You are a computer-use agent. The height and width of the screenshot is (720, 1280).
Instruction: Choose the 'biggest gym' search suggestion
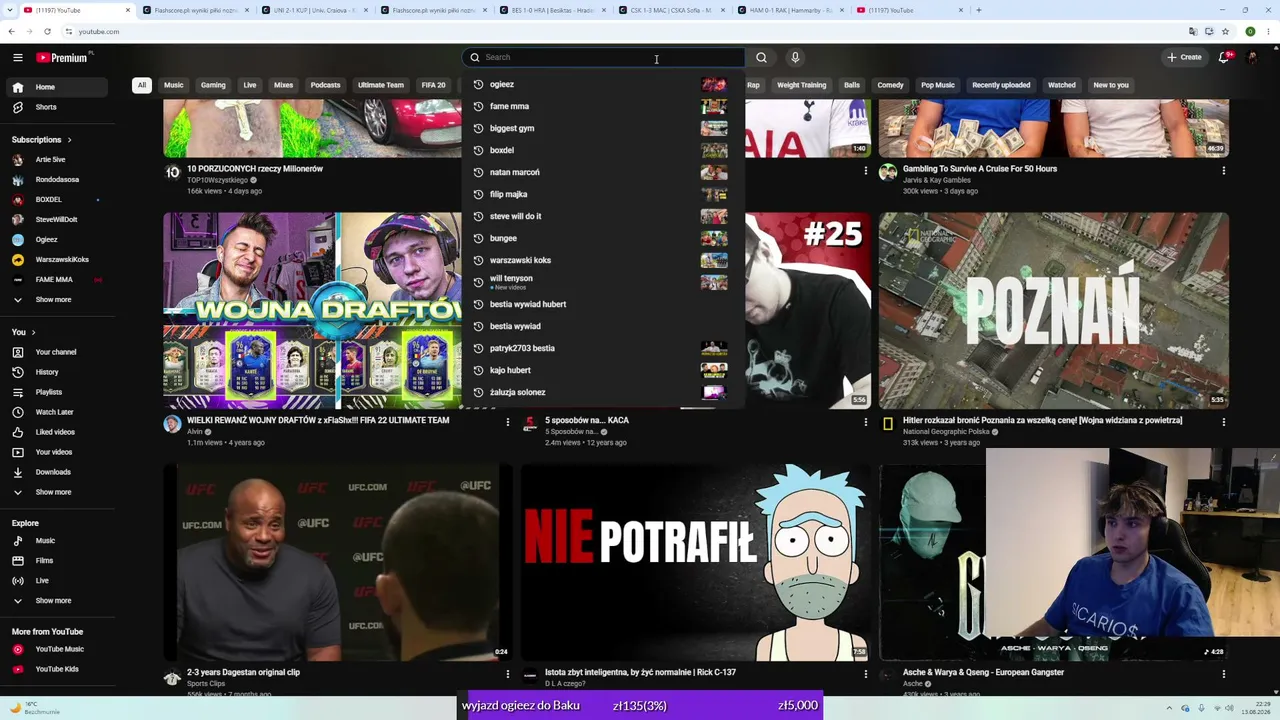click(x=603, y=128)
